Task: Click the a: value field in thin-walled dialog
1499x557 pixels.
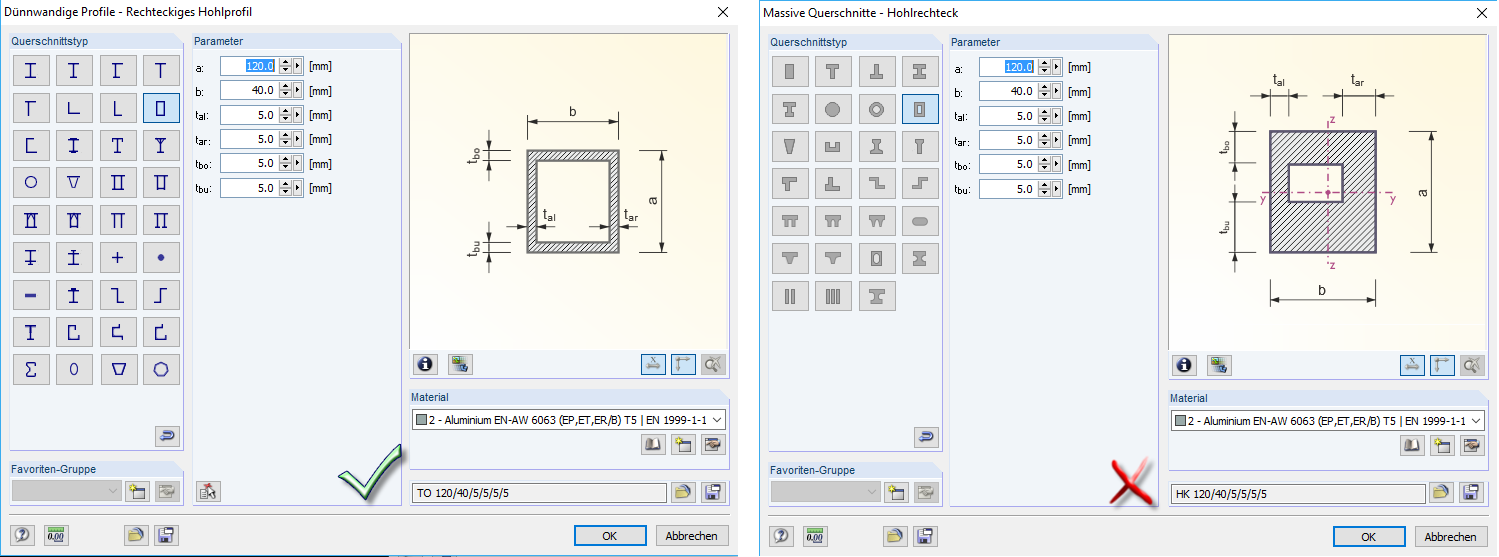Action: [x=249, y=66]
